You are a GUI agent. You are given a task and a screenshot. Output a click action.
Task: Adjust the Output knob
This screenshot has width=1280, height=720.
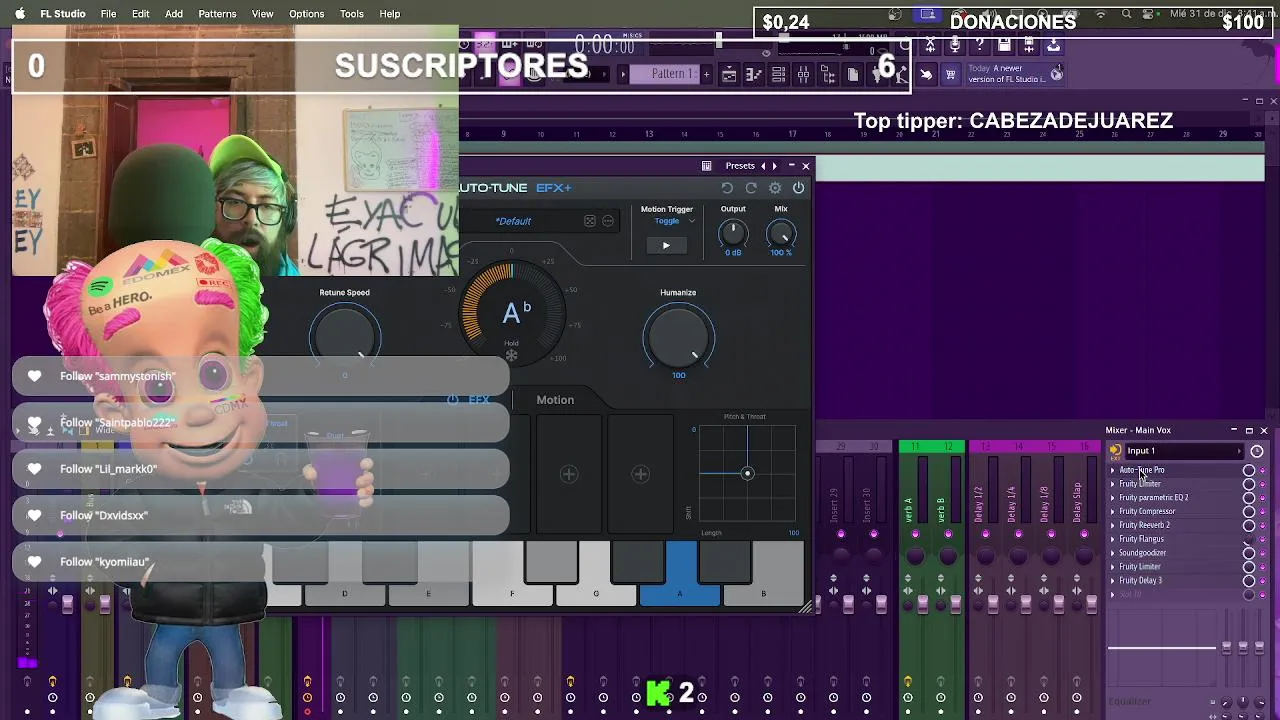pos(733,234)
